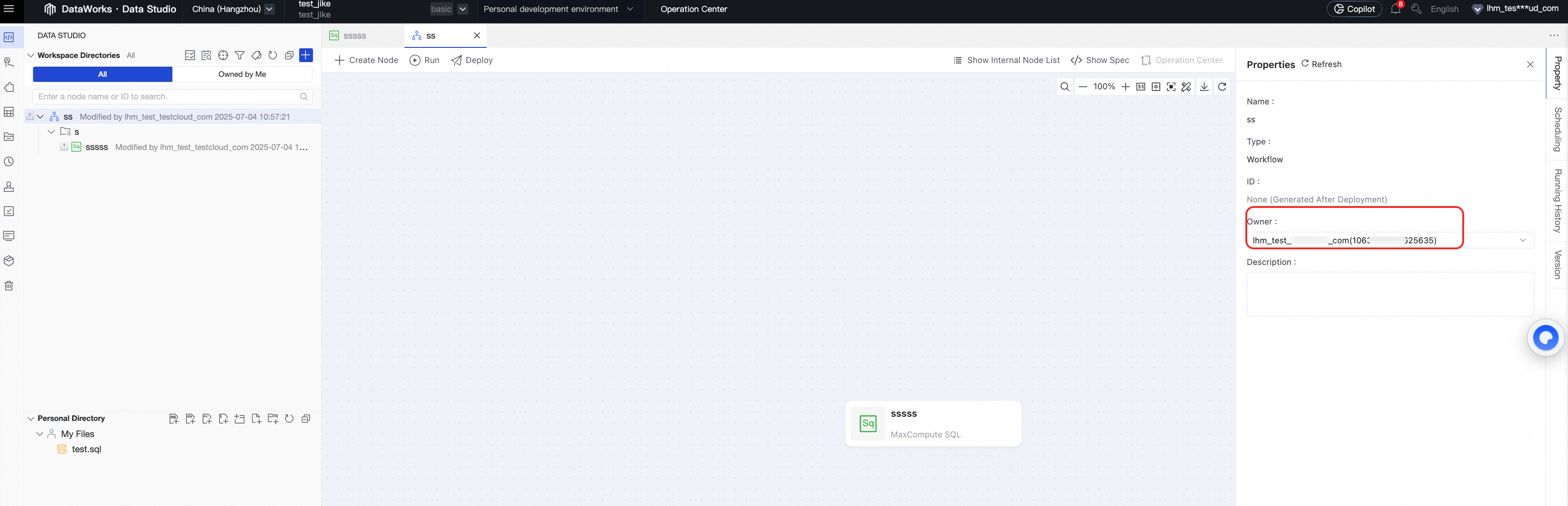1568x506 pixels.
Task: Collapse all nodes in Workspace Directories
Action: click(289, 56)
